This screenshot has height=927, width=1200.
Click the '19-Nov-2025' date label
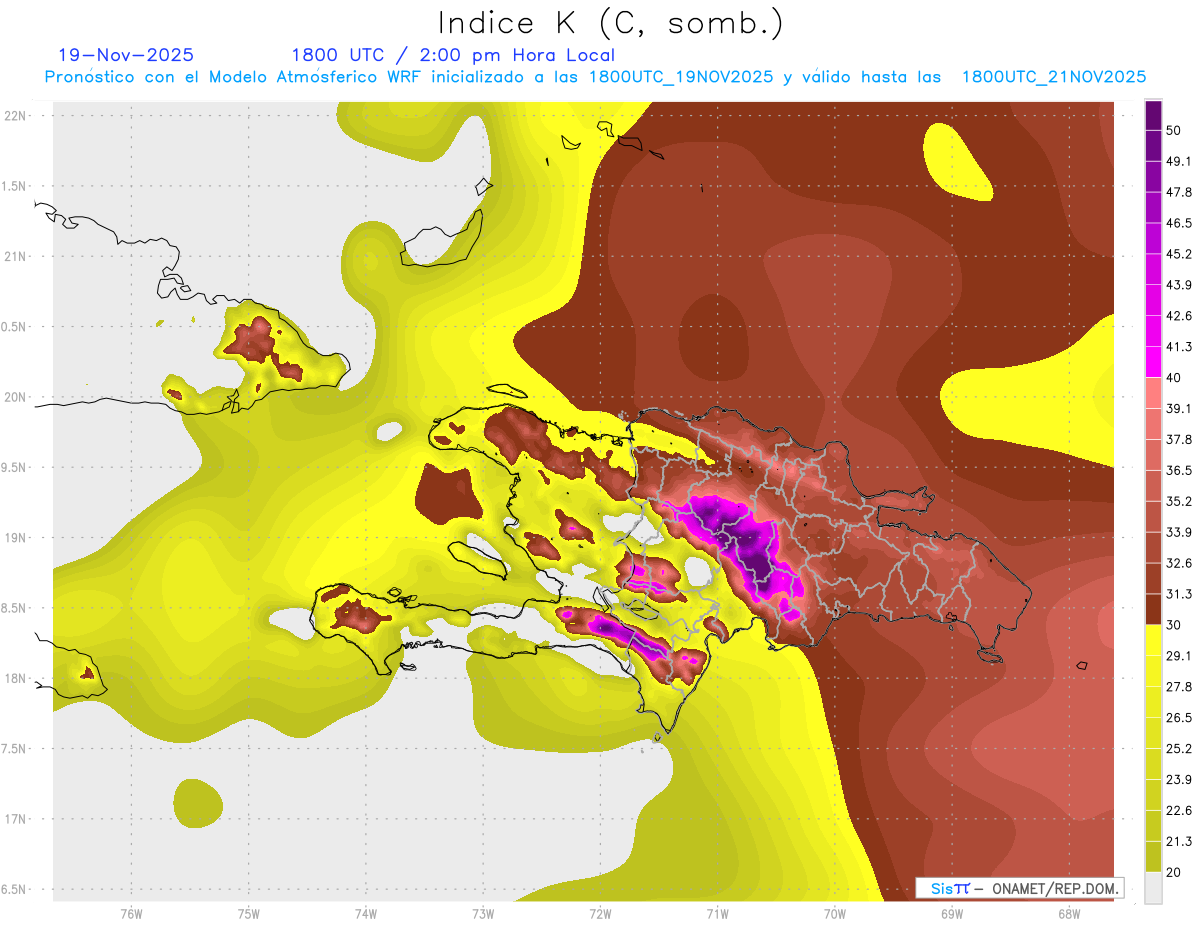pos(126,55)
